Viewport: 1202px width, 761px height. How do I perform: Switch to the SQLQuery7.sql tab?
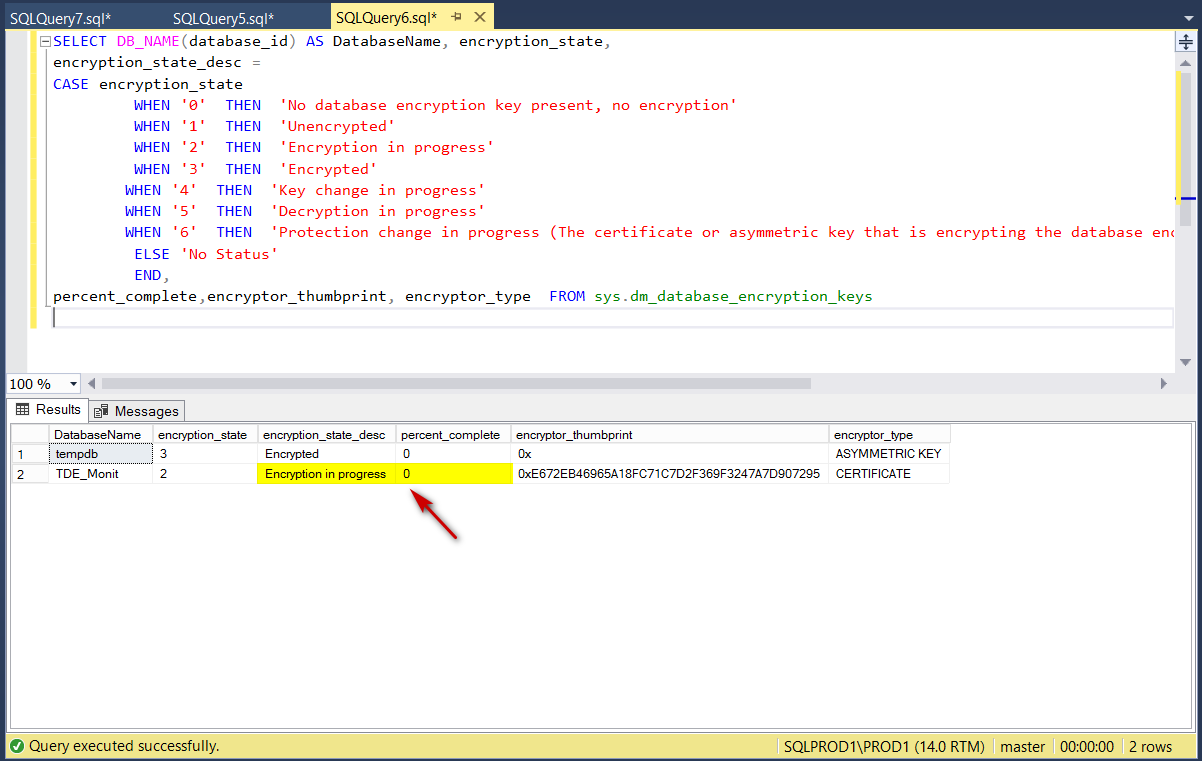(x=60, y=18)
